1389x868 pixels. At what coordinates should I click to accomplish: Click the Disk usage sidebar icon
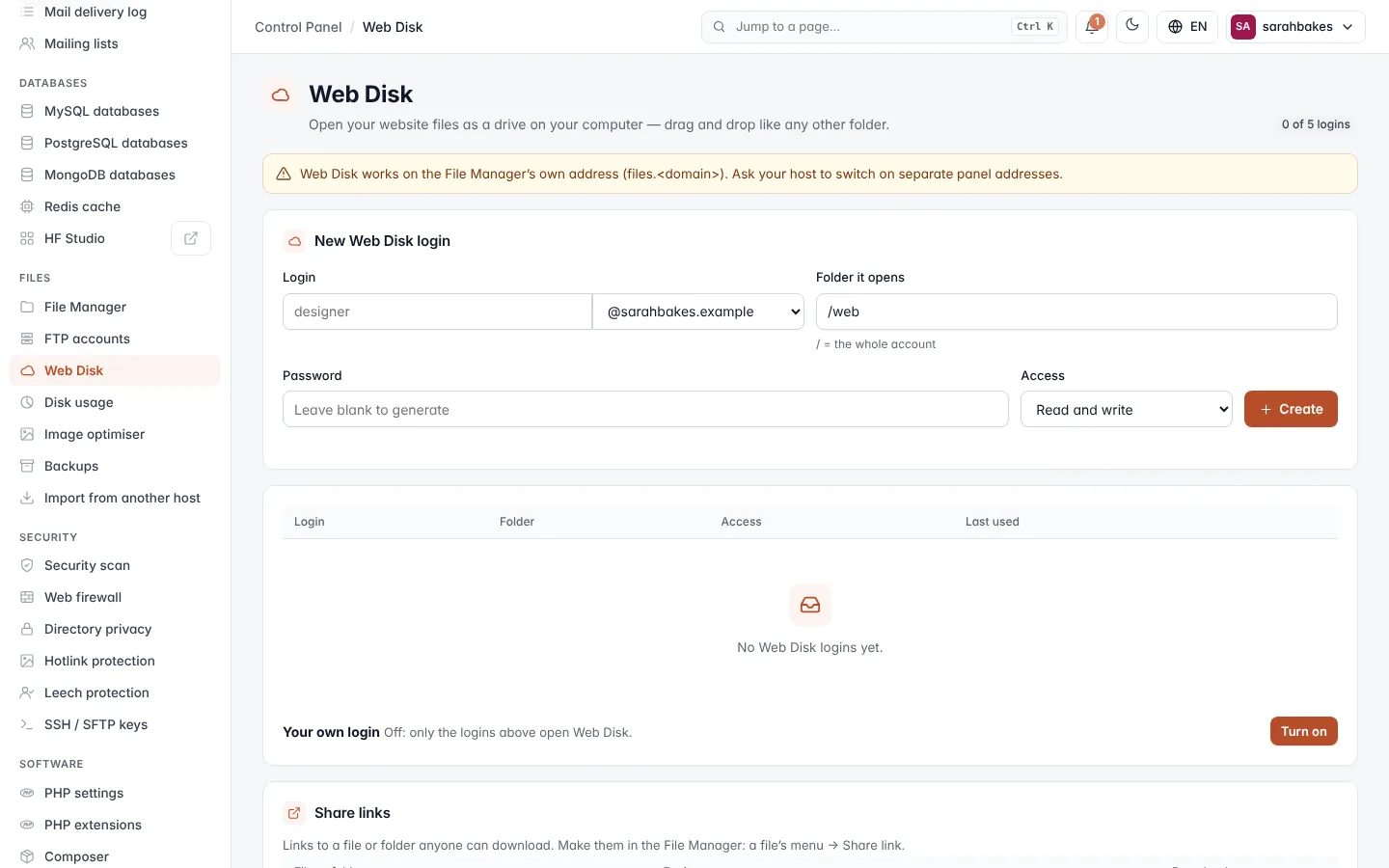[27, 402]
